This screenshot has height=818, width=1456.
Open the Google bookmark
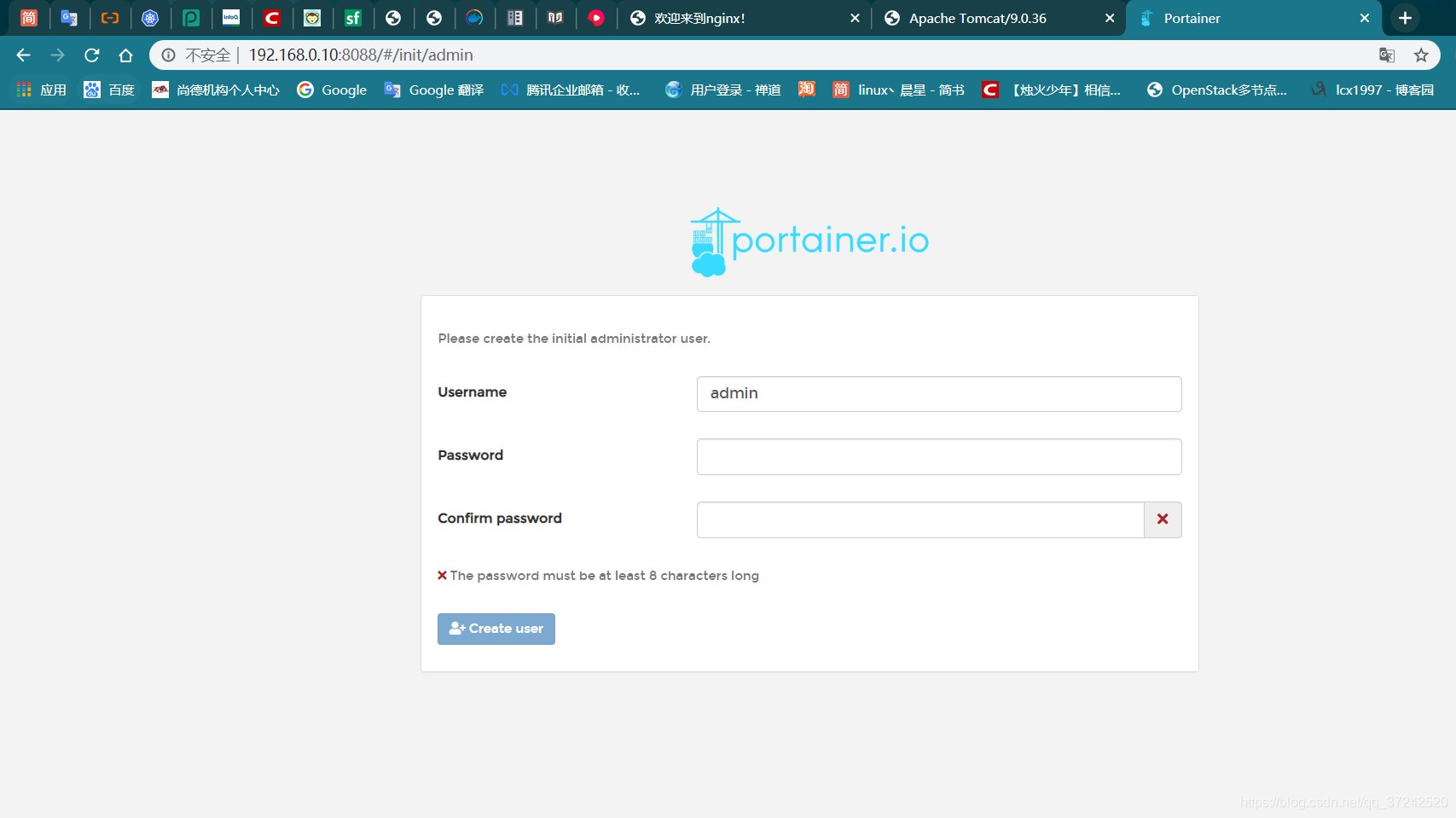tap(332, 90)
